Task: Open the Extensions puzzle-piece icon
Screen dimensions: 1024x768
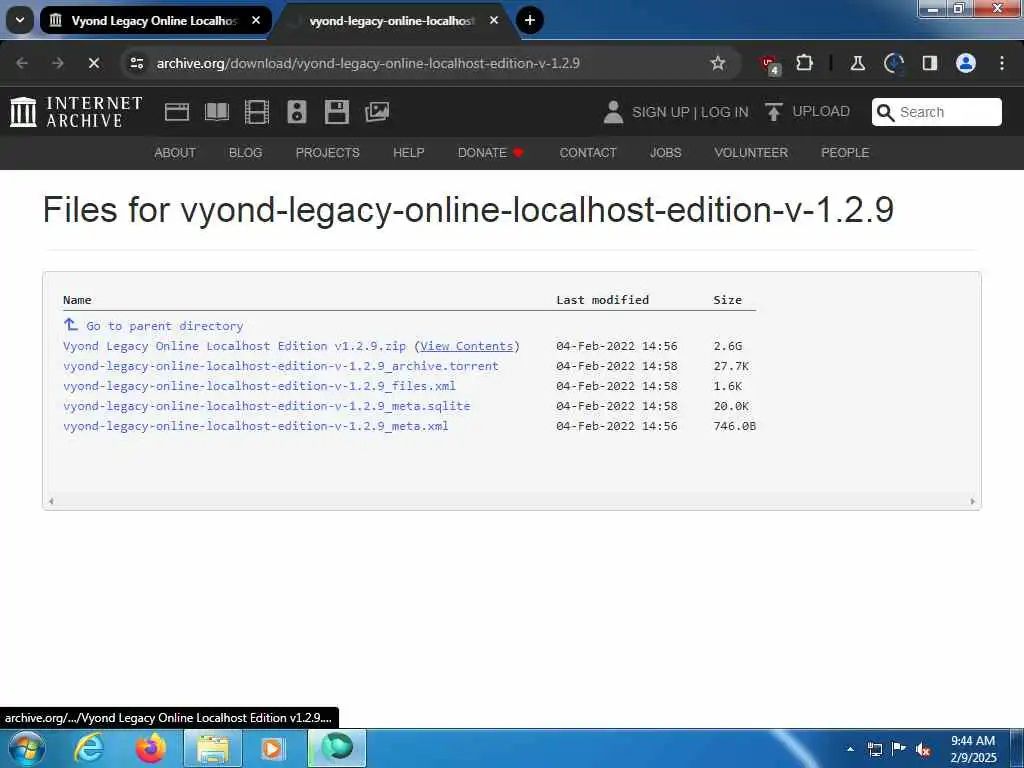Action: tap(805, 63)
